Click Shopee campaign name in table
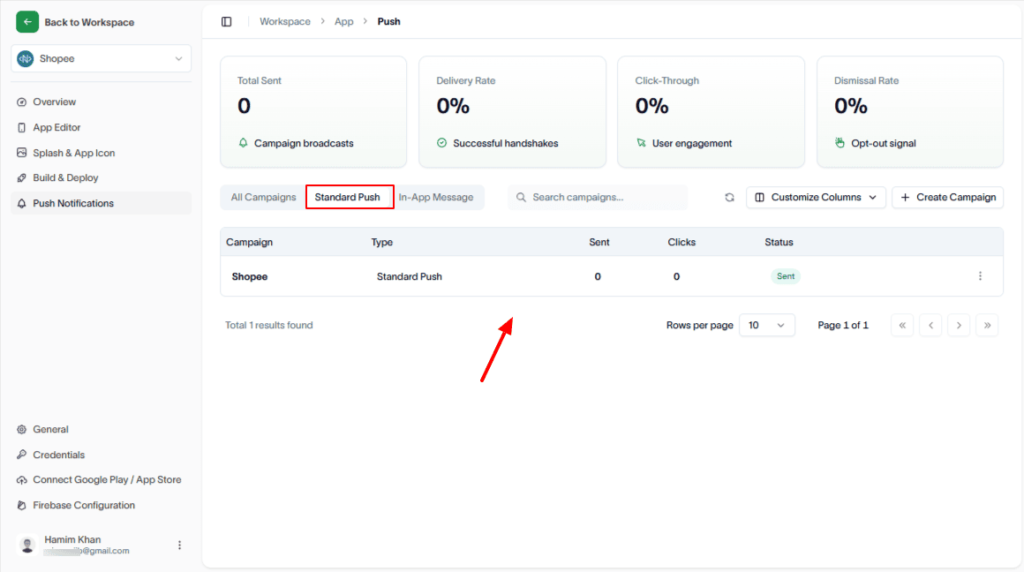Image resolution: width=1024 pixels, height=572 pixels. point(249,277)
